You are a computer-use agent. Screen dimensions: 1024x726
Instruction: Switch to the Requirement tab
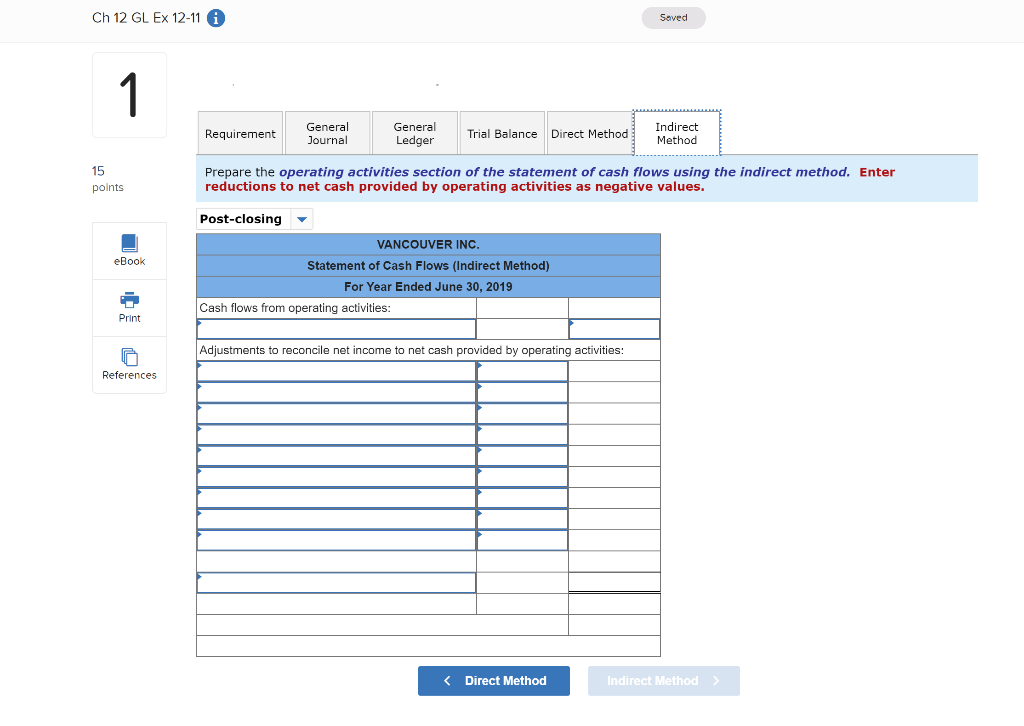point(240,133)
